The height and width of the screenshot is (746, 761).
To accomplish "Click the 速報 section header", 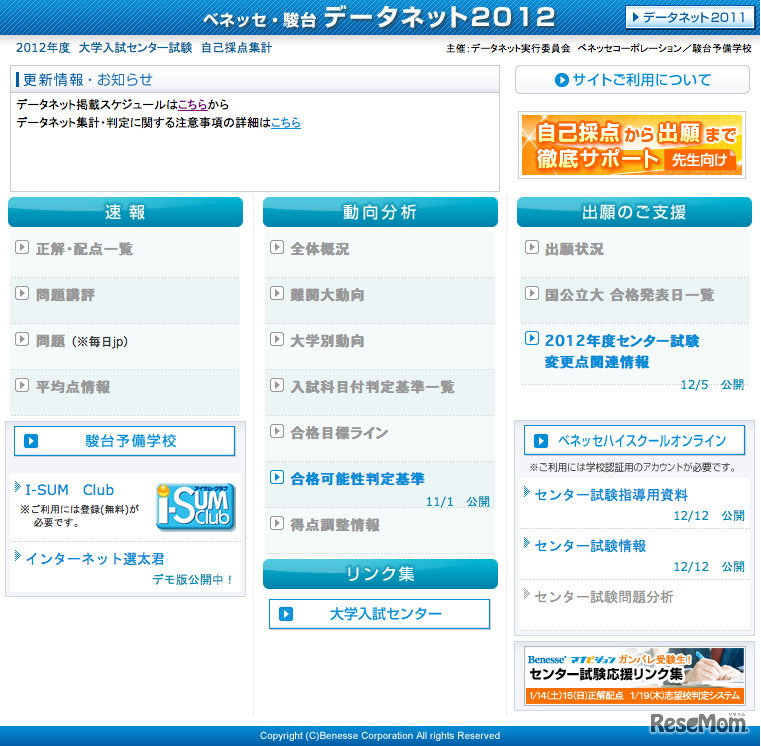I will pyautogui.click(x=126, y=212).
